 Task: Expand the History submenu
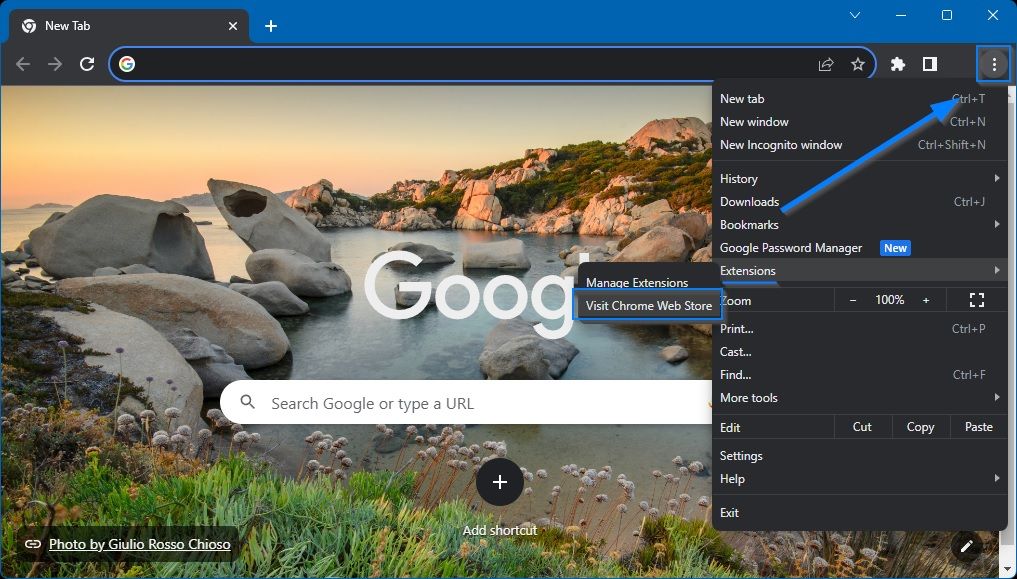coord(738,178)
